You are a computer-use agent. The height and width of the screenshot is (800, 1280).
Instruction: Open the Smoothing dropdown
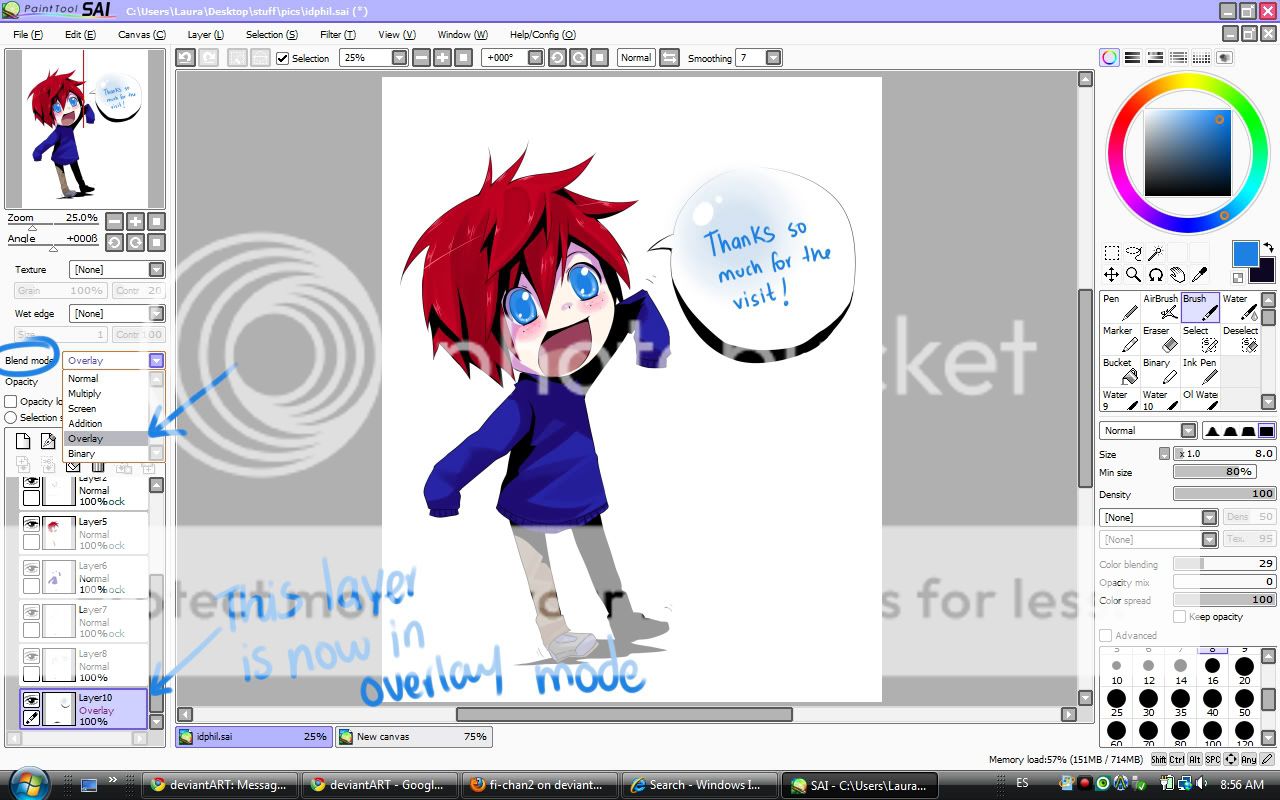(x=773, y=58)
